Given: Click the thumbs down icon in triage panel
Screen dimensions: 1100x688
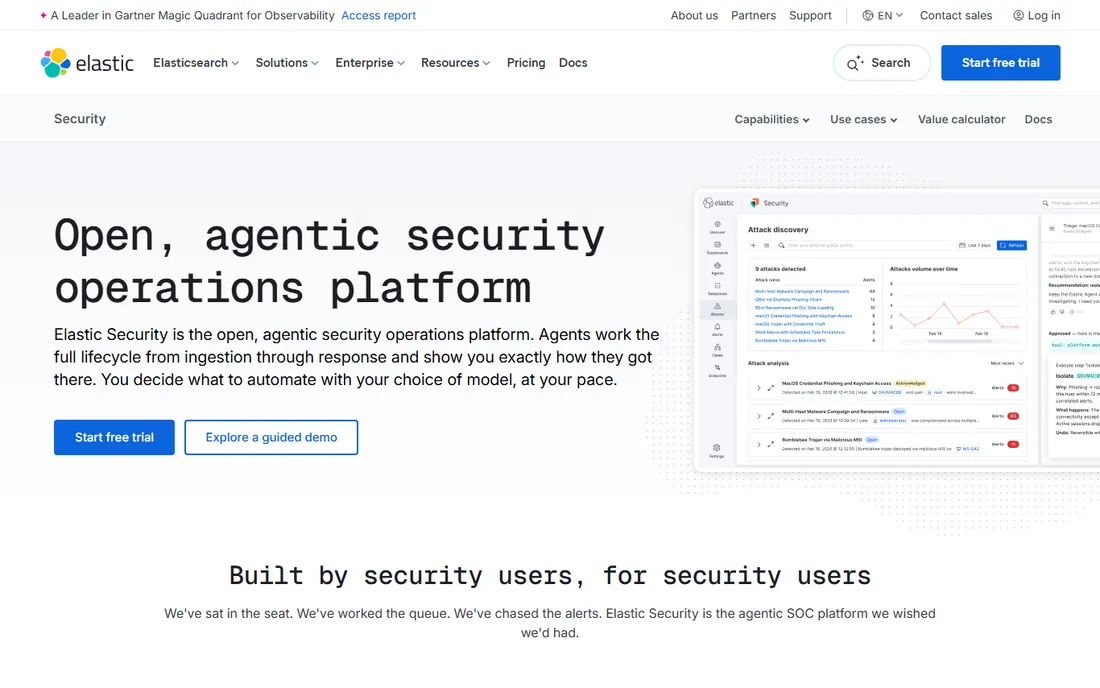Looking at the screenshot, I should (1062, 312).
